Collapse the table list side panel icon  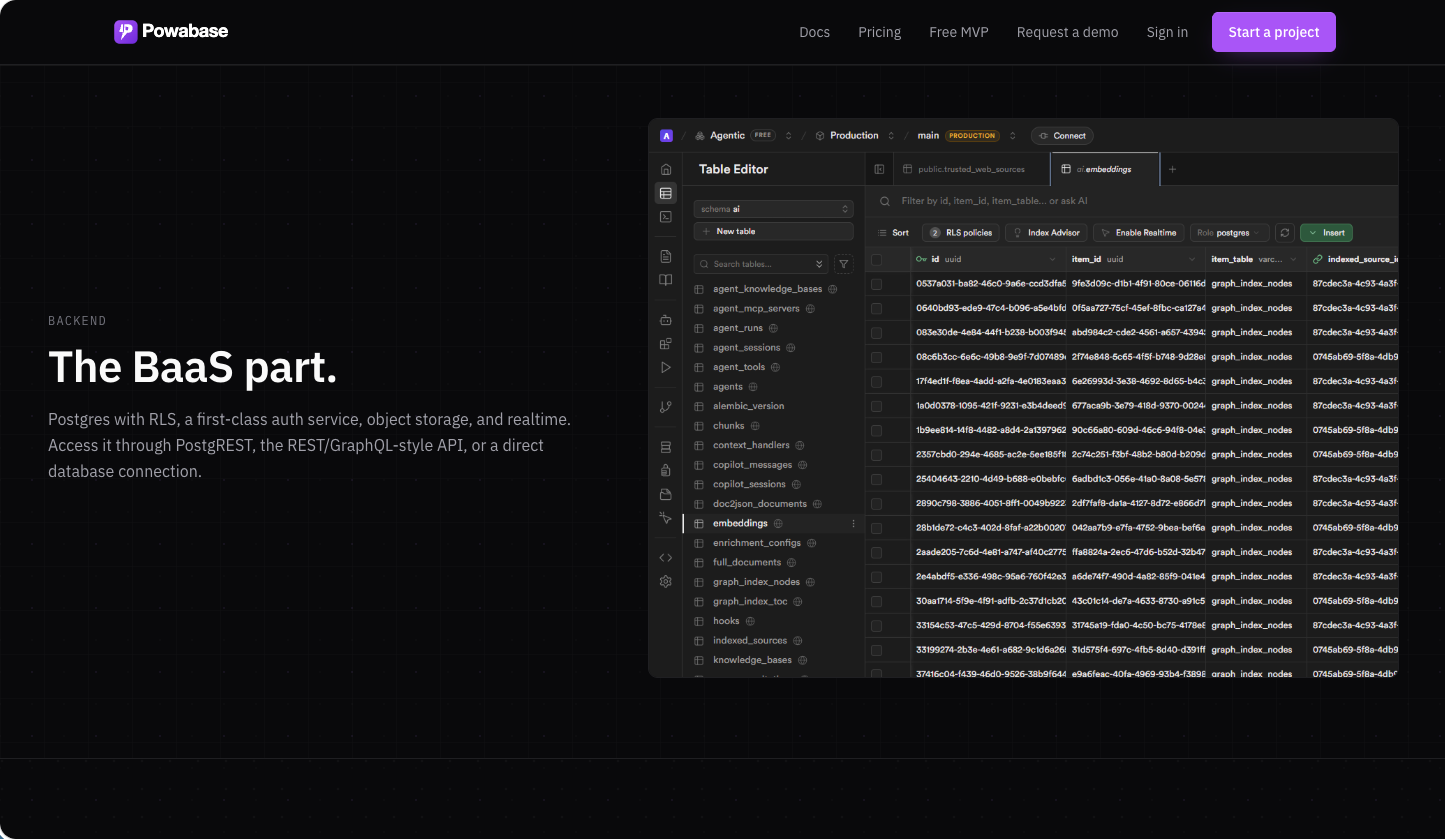879,169
